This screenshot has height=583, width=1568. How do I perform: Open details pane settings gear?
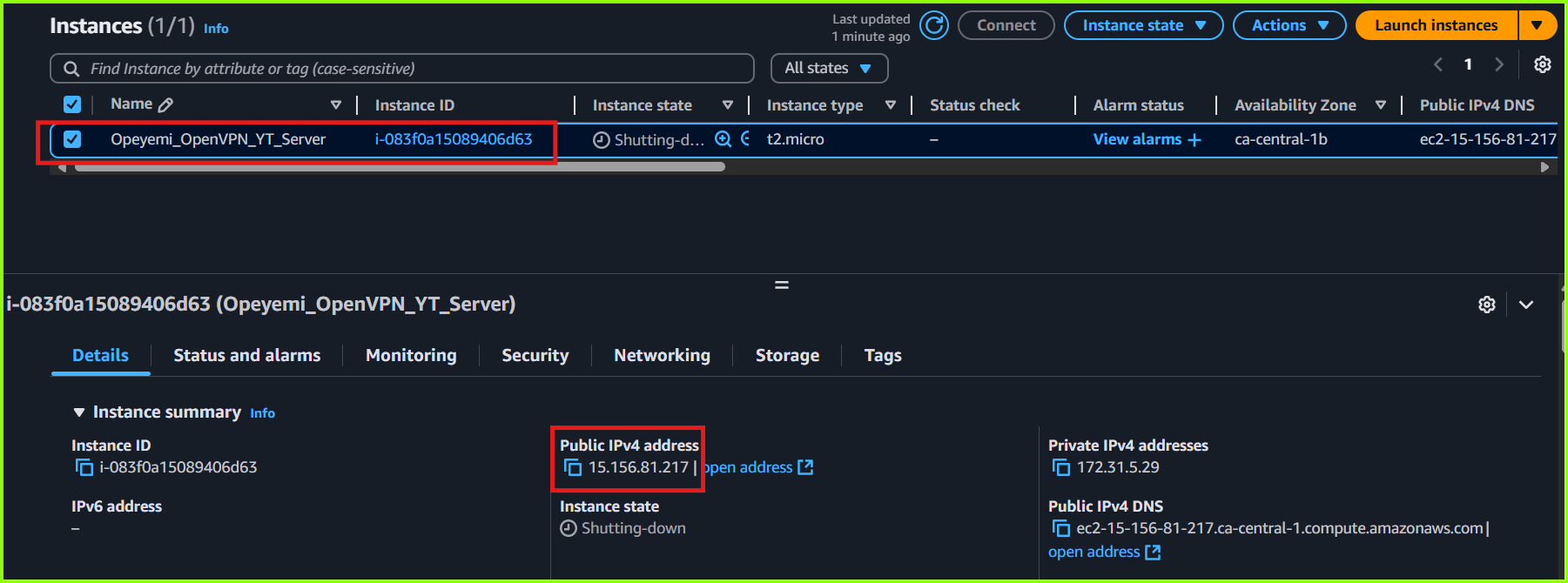(x=1487, y=305)
